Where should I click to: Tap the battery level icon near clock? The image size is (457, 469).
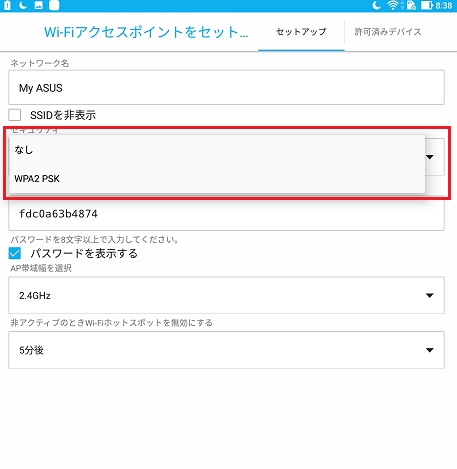[x=427, y=5]
